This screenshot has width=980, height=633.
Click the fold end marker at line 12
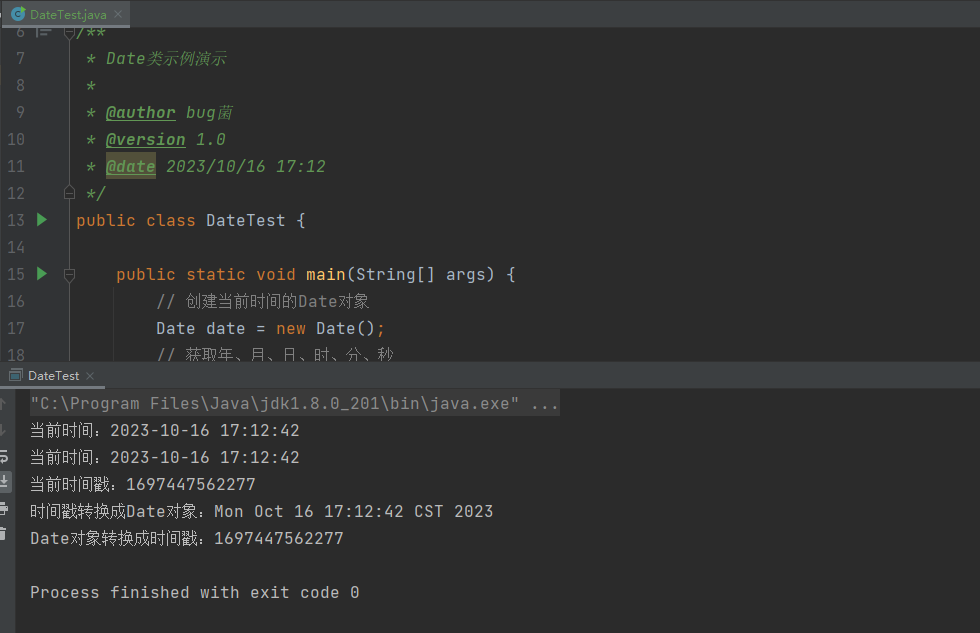69,192
